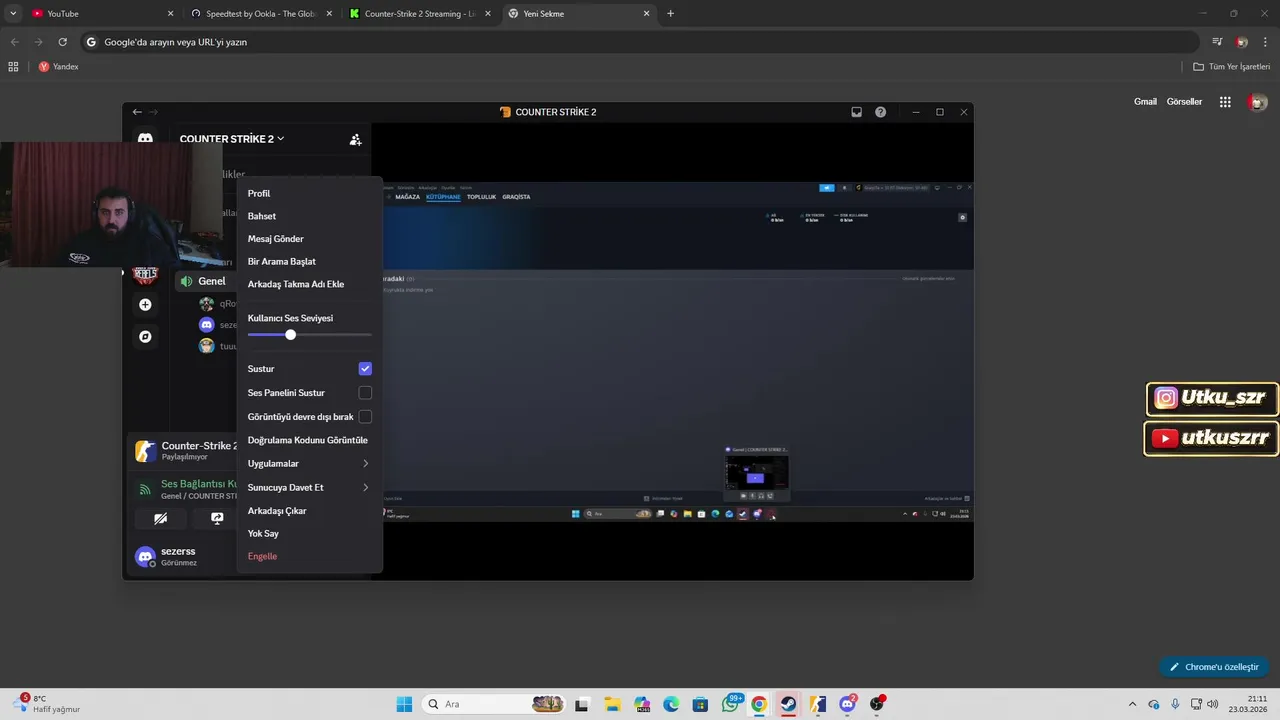The image size is (1280, 720).
Task: Click the Chrome address bar
Action: click(x=640, y=42)
